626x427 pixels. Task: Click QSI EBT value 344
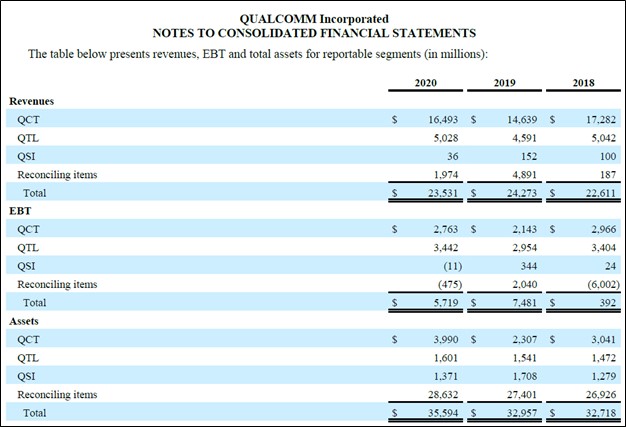[529, 266]
